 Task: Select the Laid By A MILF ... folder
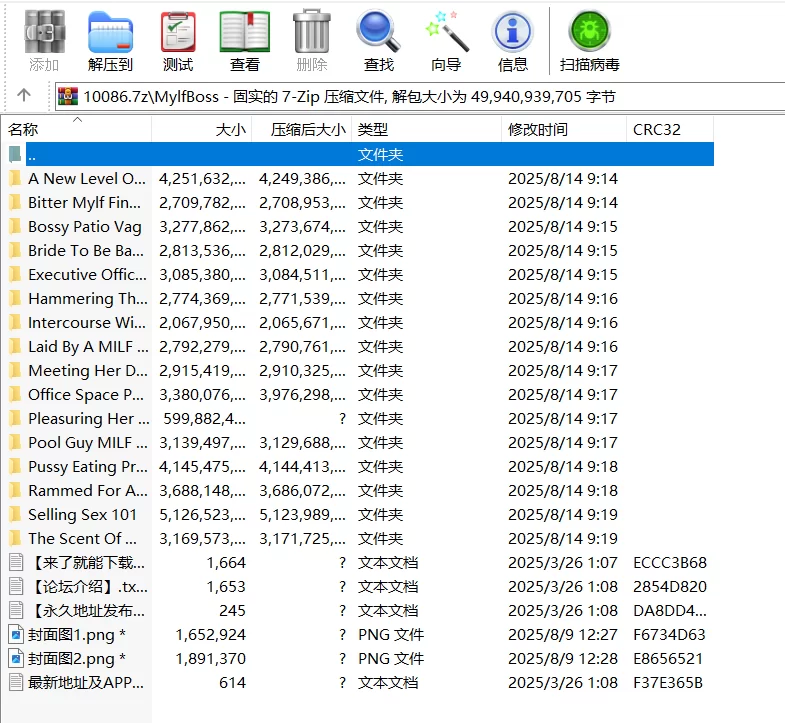[x=88, y=346]
